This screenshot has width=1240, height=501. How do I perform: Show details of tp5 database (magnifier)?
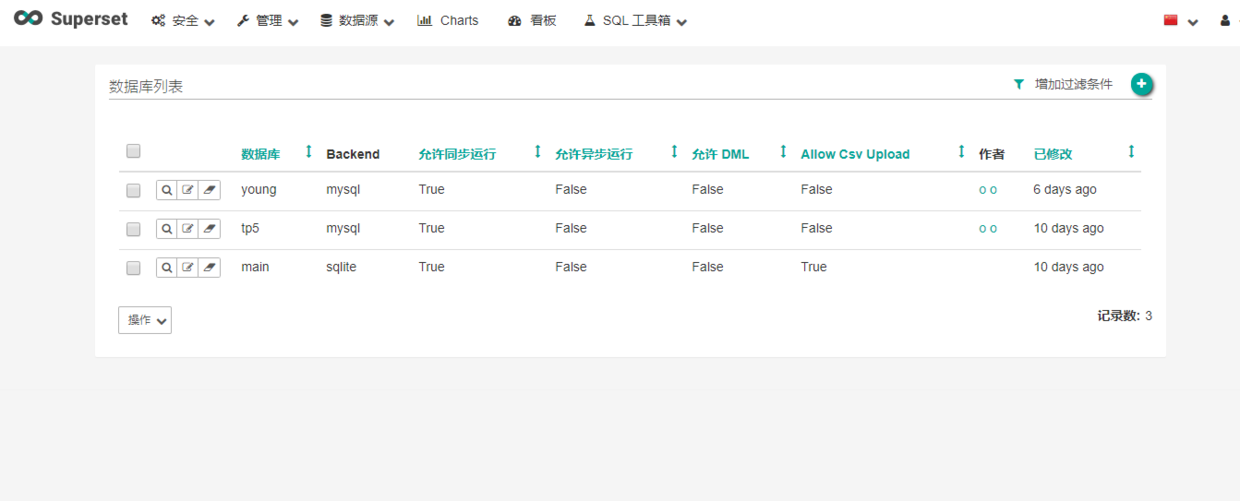[167, 229]
